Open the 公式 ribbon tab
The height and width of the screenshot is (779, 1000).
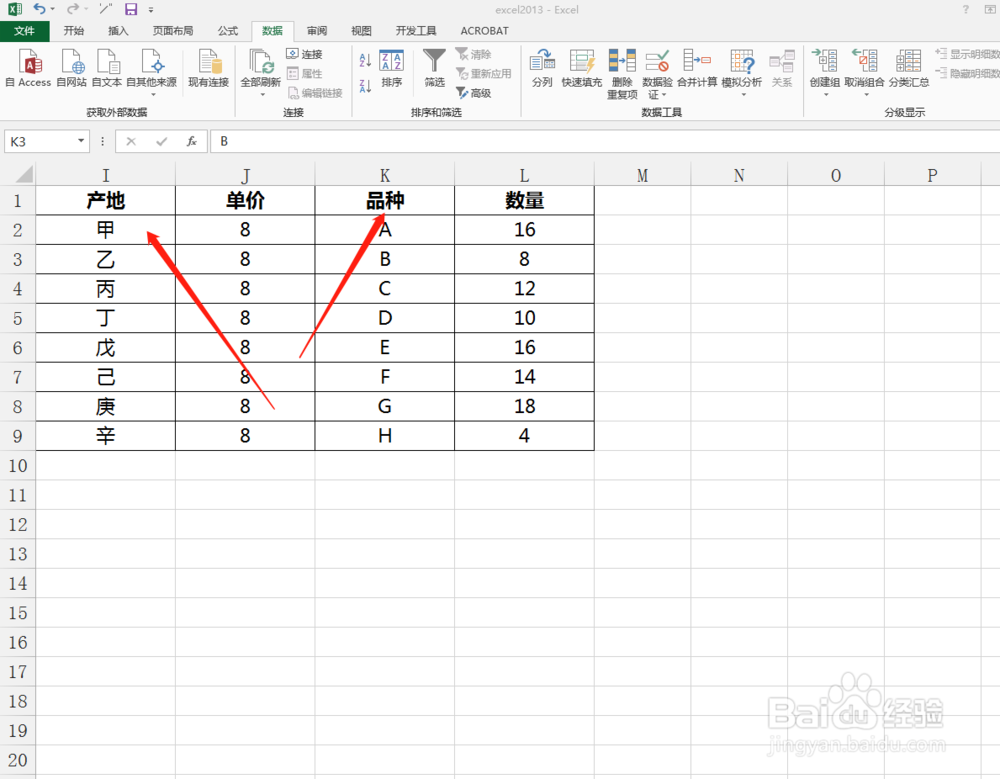(226, 30)
